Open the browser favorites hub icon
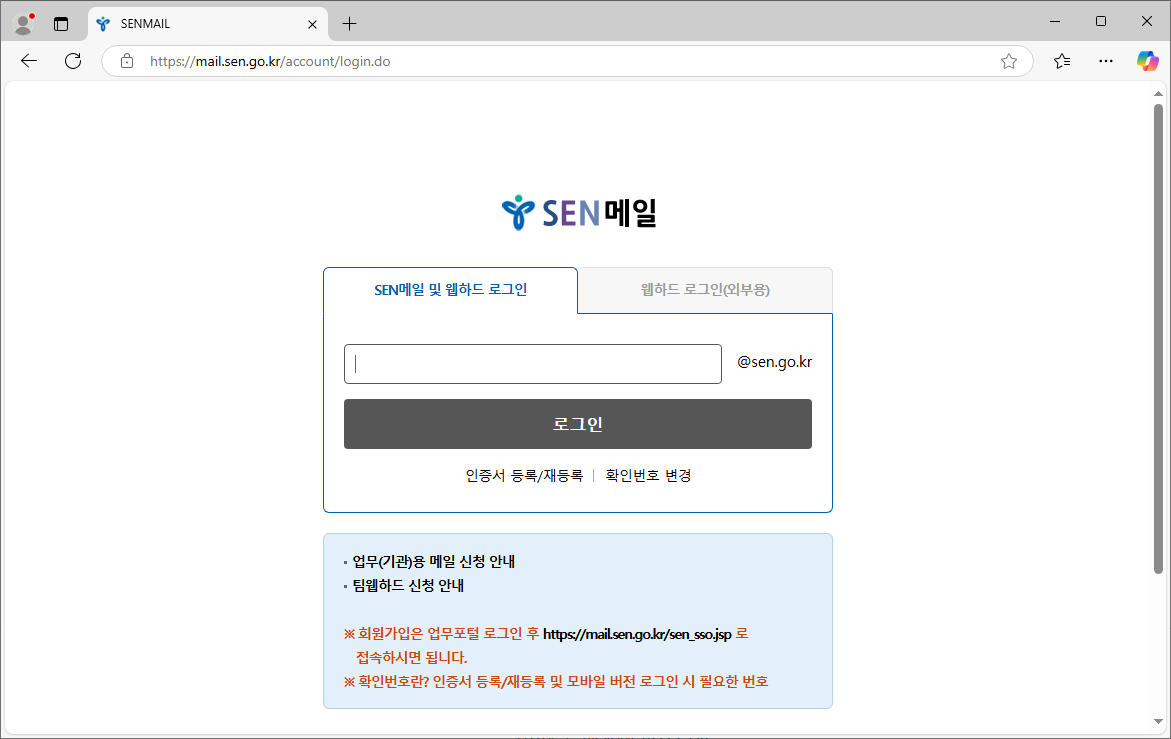The height and width of the screenshot is (739, 1171). (1061, 61)
